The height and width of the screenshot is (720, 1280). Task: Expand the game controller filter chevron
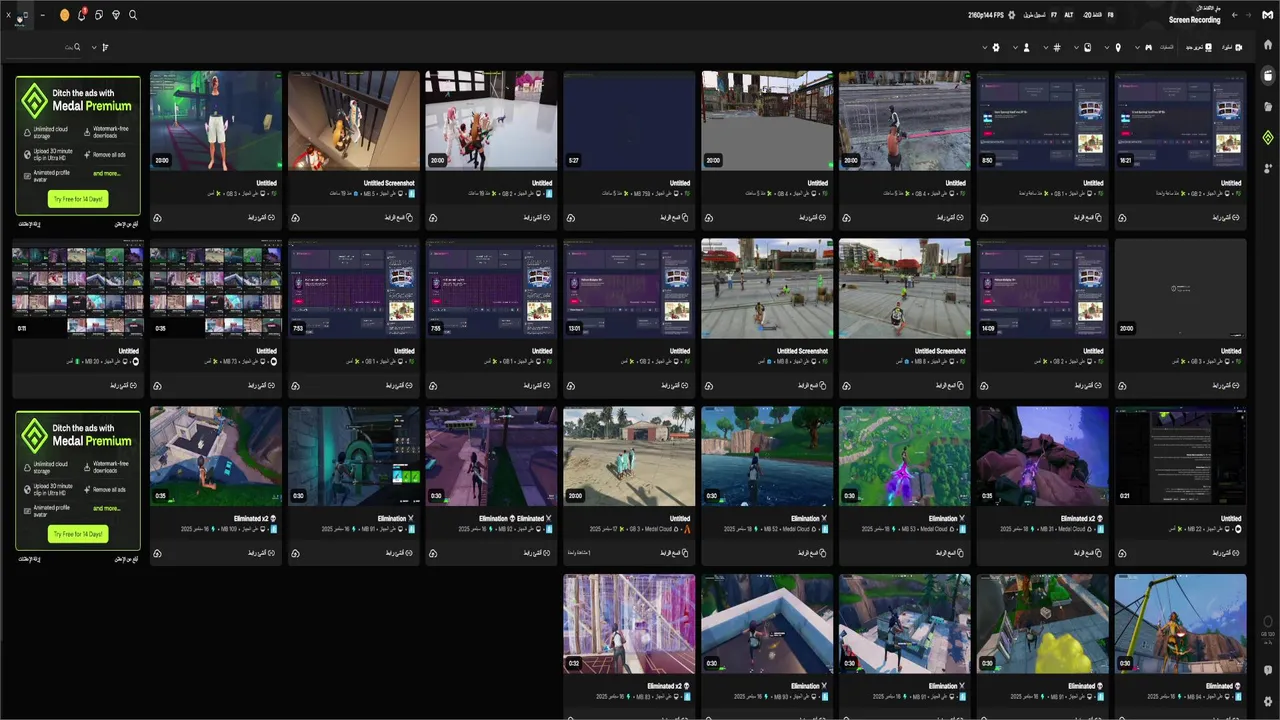pyautogui.click(x=1137, y=47)
